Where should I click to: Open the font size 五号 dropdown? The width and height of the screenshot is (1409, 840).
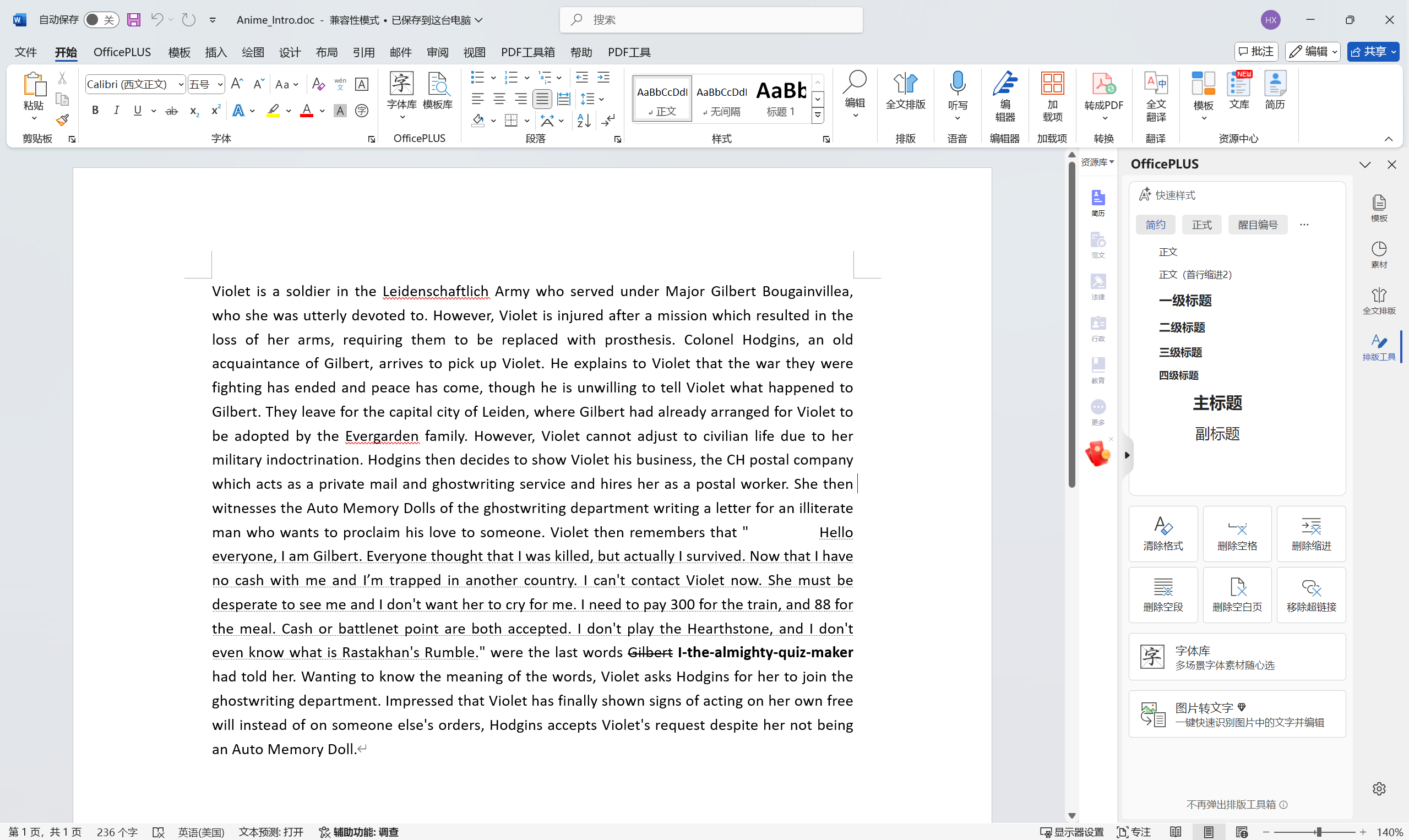click(220, 84)
